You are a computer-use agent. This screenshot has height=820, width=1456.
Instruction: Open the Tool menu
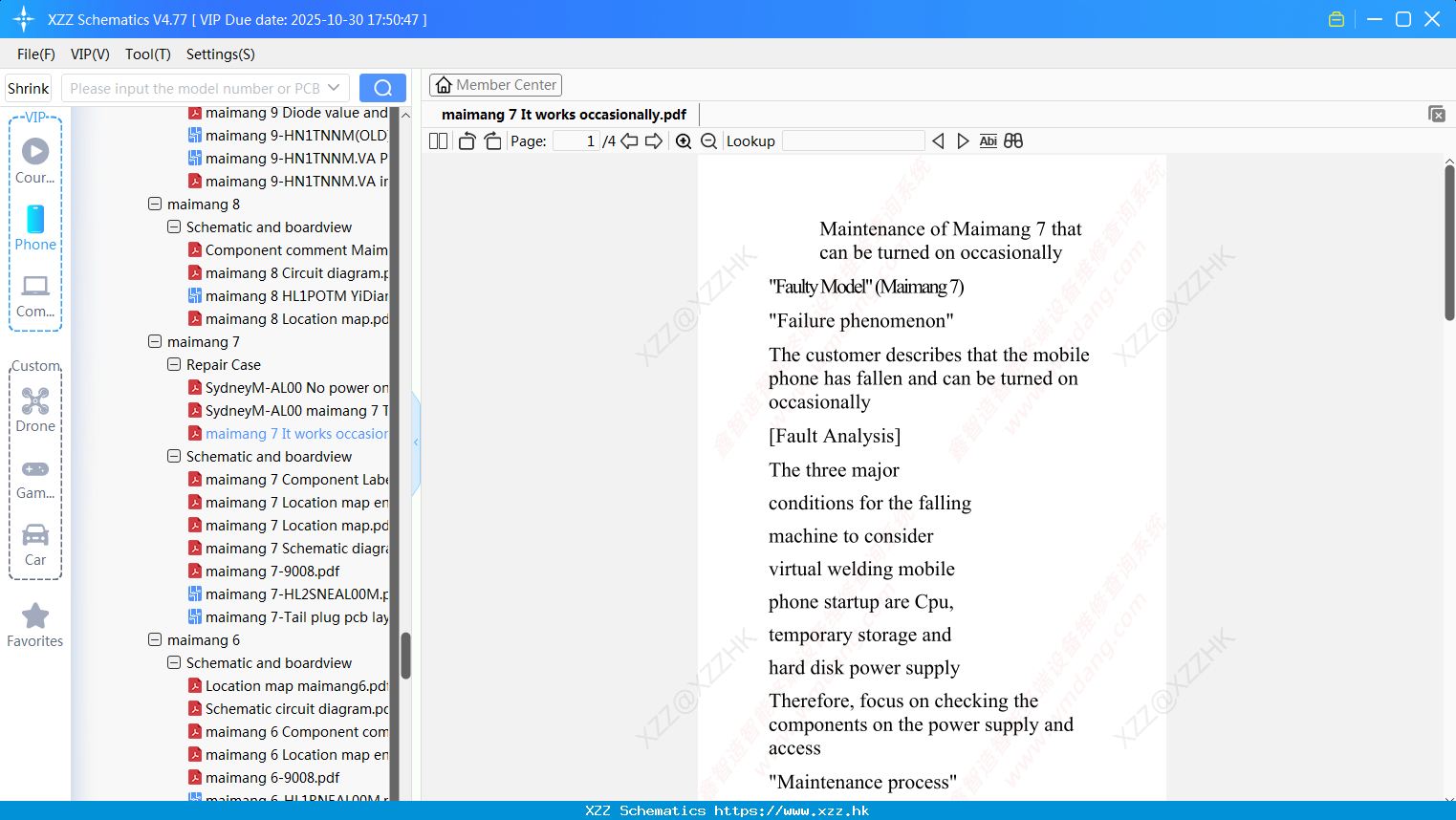point(148,54)
